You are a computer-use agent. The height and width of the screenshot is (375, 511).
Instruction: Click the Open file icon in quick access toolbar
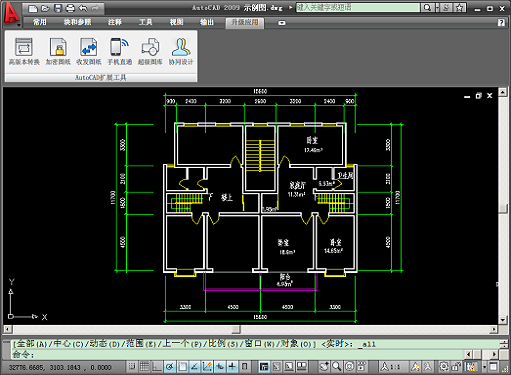45,8
